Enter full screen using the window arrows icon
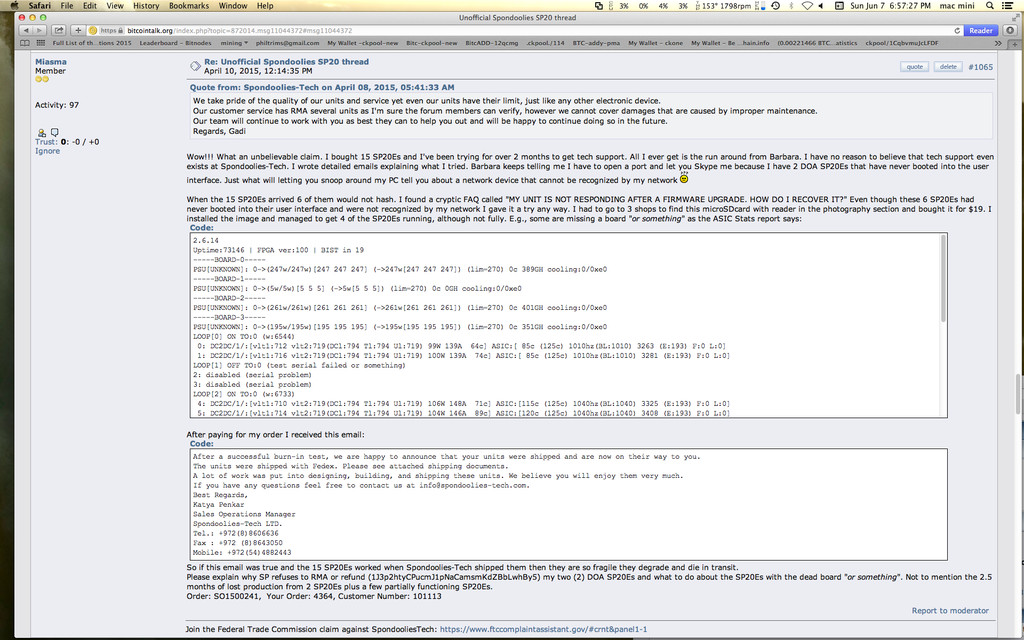 1014,18
